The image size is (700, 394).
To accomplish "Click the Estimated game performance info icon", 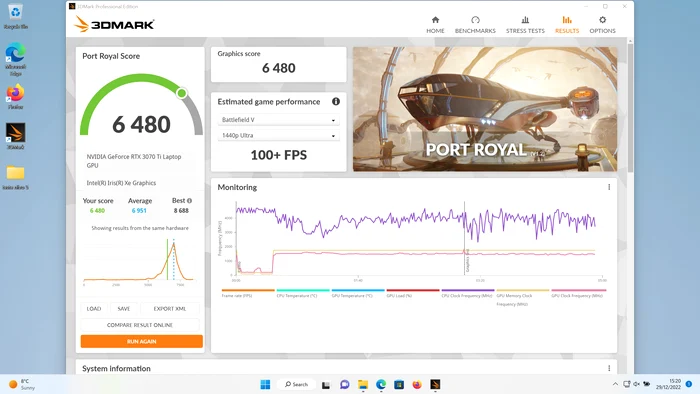I will tap(336, 101).
